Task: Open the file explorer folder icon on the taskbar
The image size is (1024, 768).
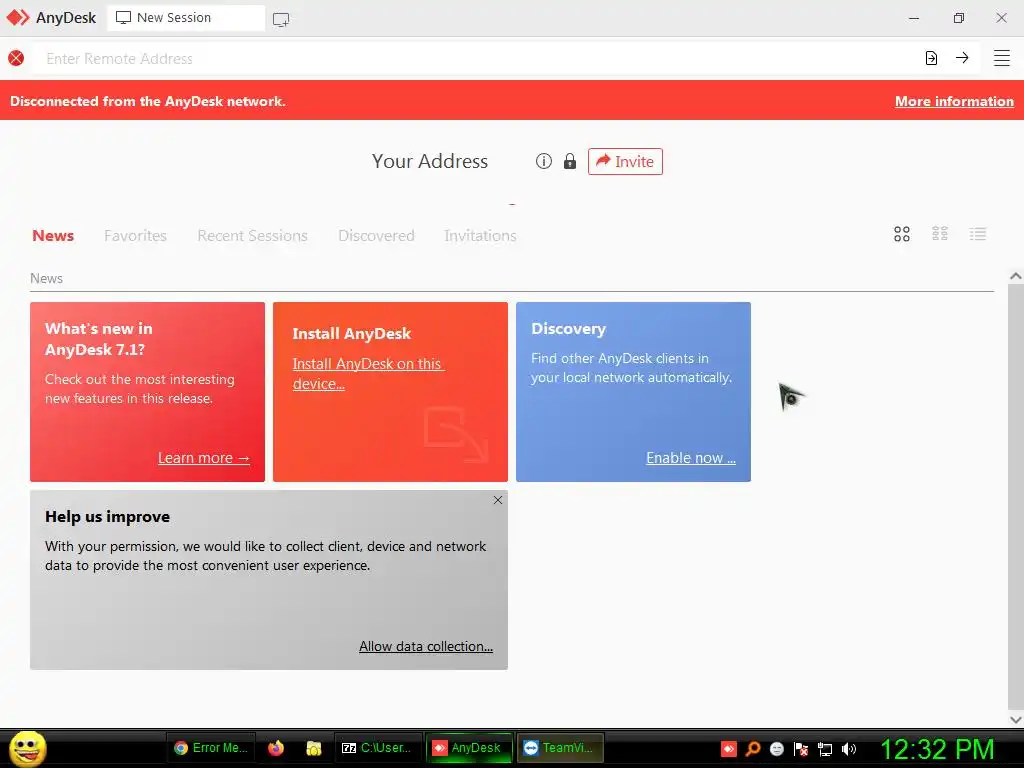Action: [314, 748]
